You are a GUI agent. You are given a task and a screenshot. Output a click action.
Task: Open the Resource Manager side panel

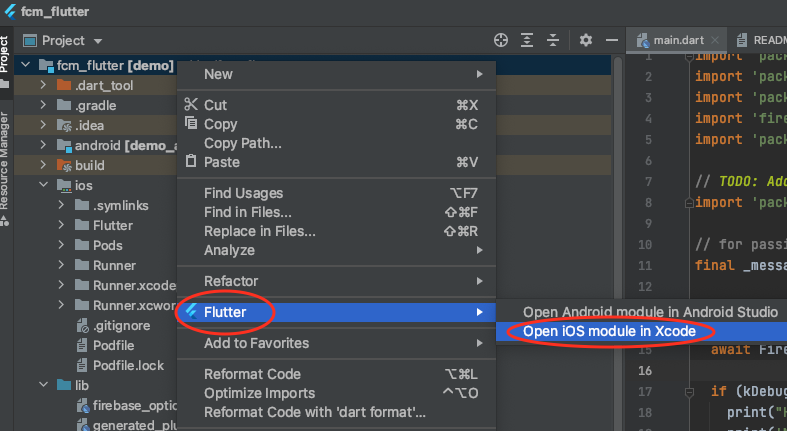point(6,160)
